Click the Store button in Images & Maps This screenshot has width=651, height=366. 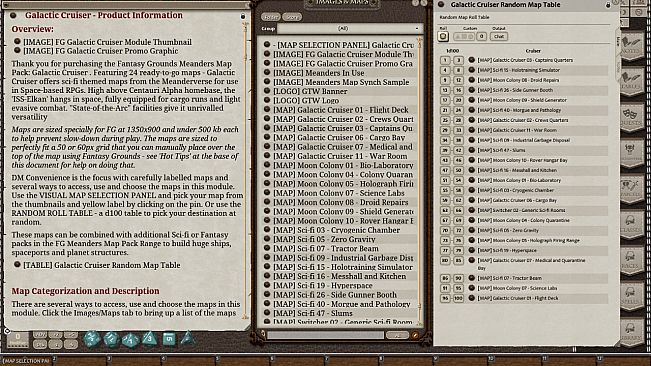(x=292, y=17)
